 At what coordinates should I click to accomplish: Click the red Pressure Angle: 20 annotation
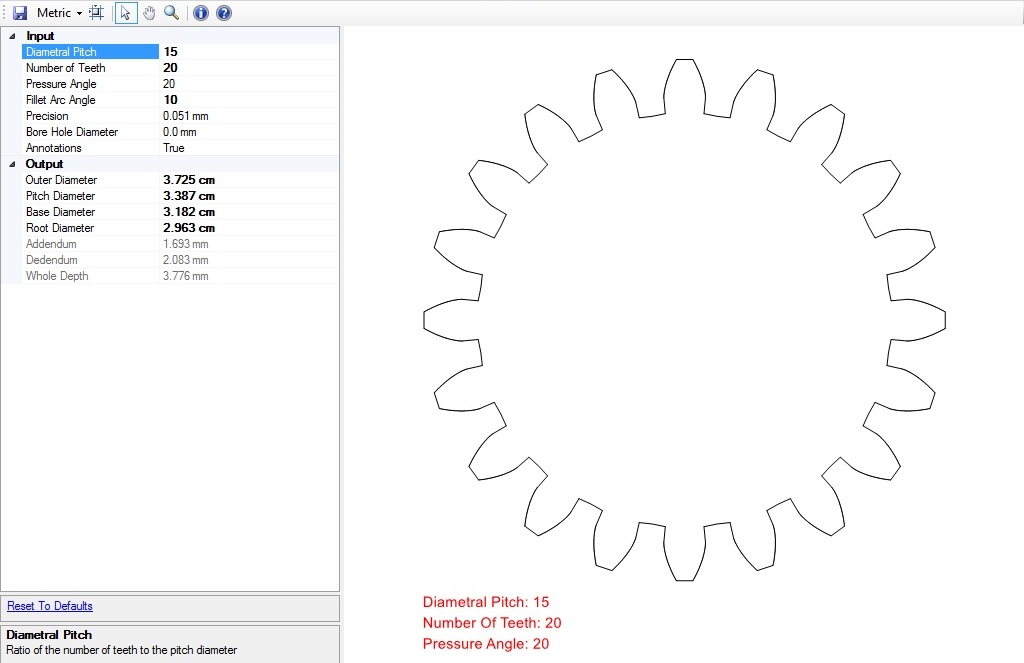tap(486, 644)
